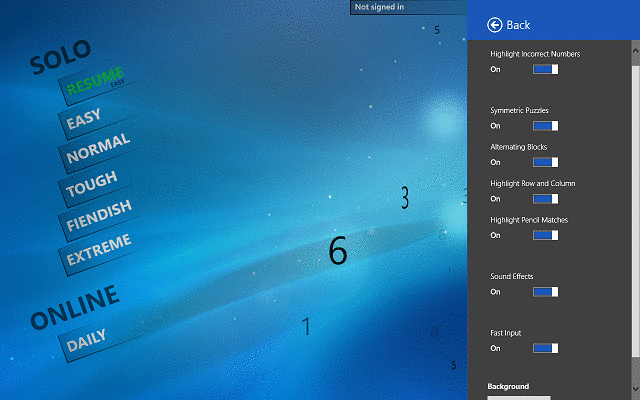Toggle Alternating Blocks switch

point(545,162)
